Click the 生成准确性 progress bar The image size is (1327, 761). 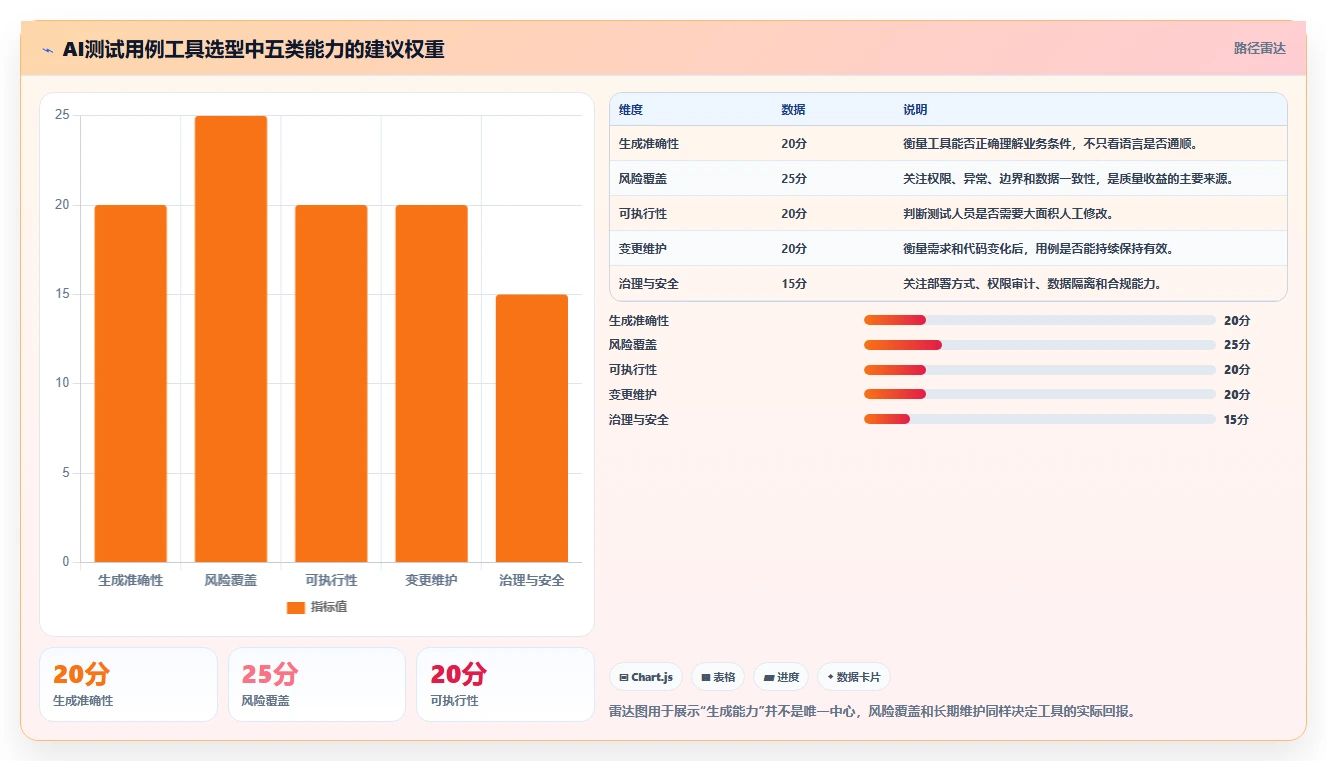coord(1040,320)
